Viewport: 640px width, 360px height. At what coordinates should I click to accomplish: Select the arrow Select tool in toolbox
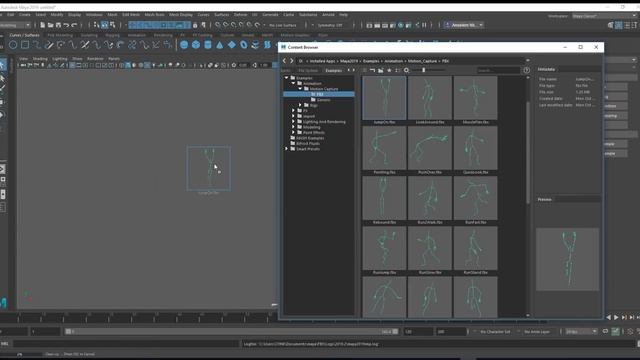click(x=2, y=65)
